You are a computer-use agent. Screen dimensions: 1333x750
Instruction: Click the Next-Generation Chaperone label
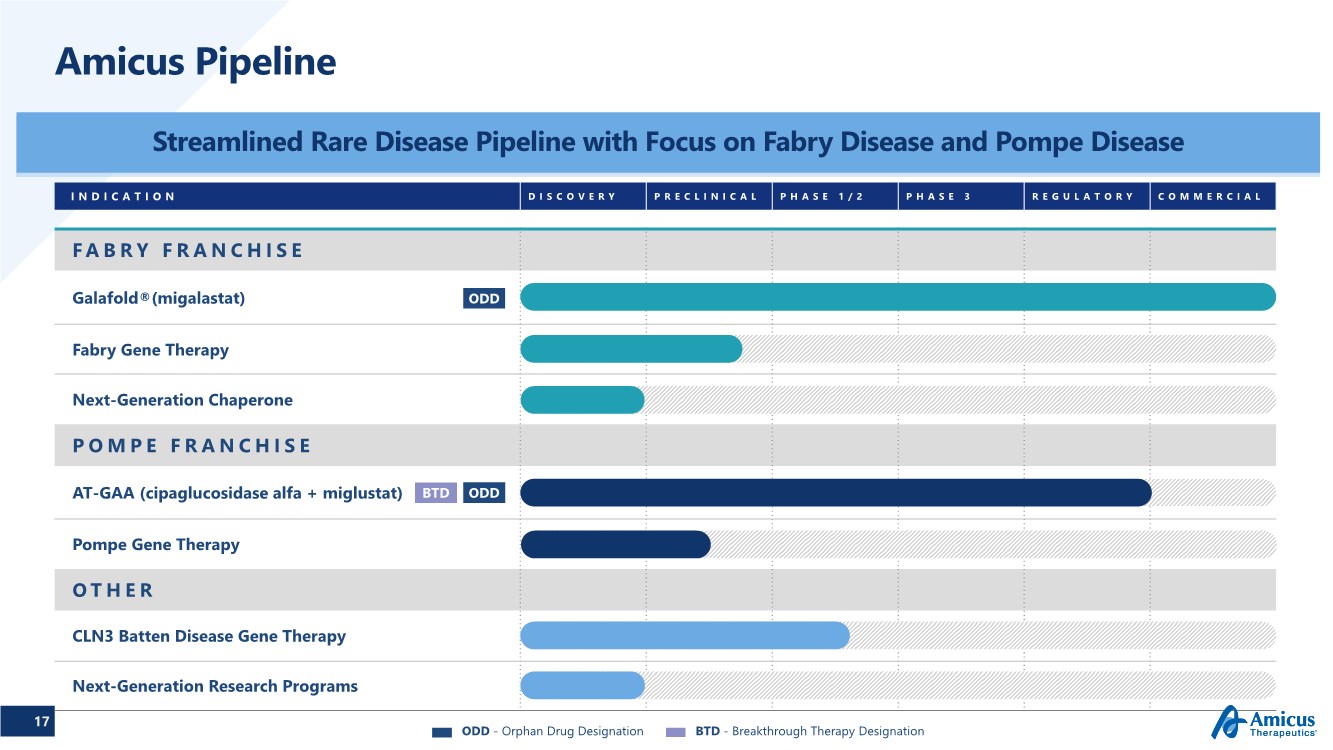[x=182, y=400]
